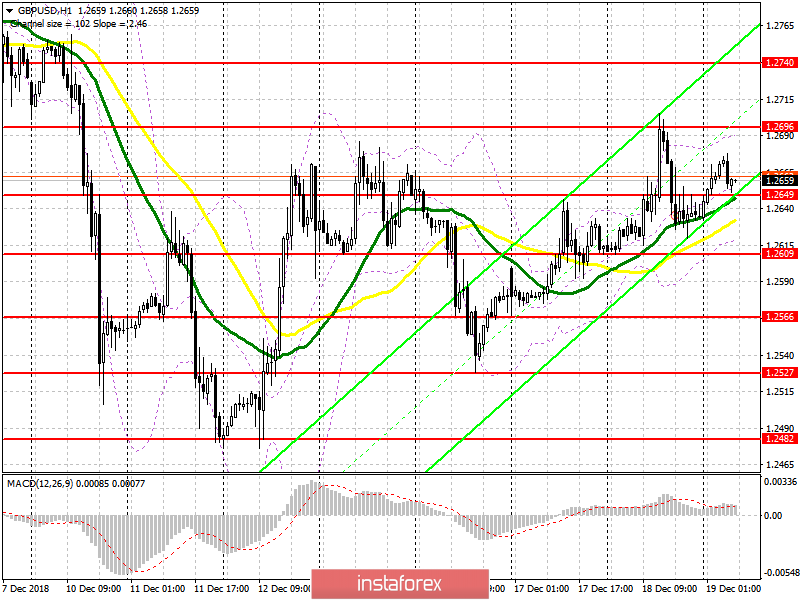The width and height of the screenshot is (800, 600).
Task: Click the MACD scale value 0.00336
Action: tap(780, 482)
